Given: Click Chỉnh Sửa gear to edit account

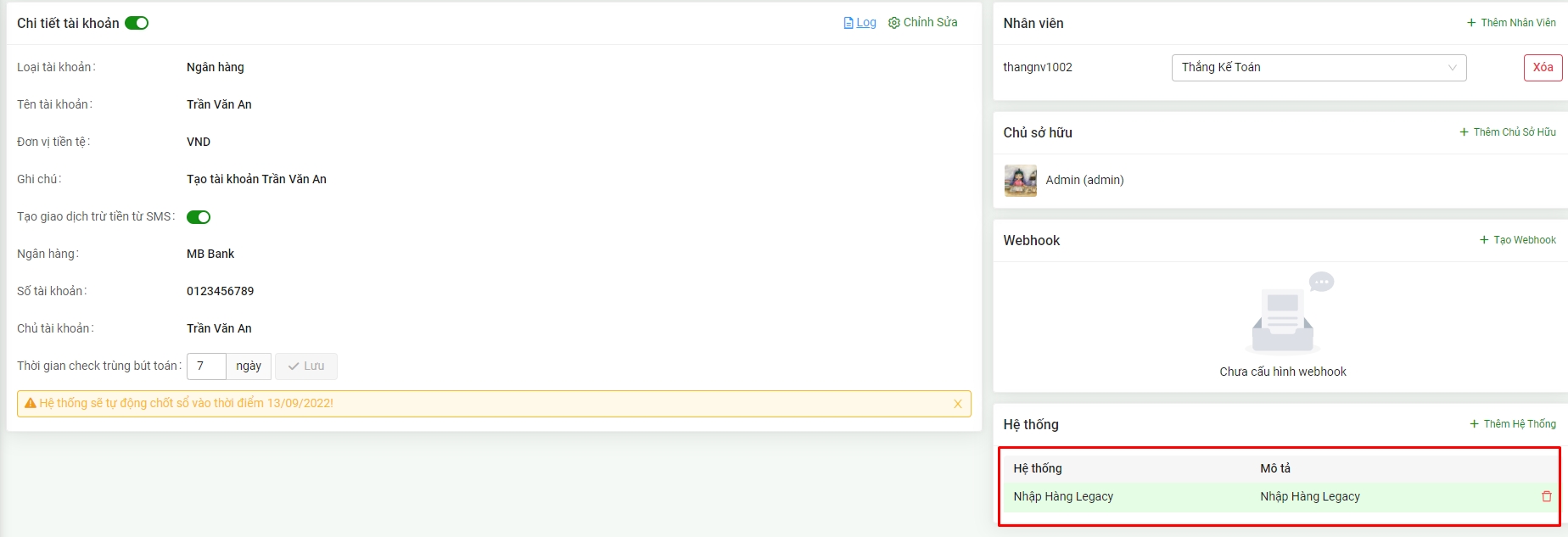Looking at the screenshot, I should 922,23.
